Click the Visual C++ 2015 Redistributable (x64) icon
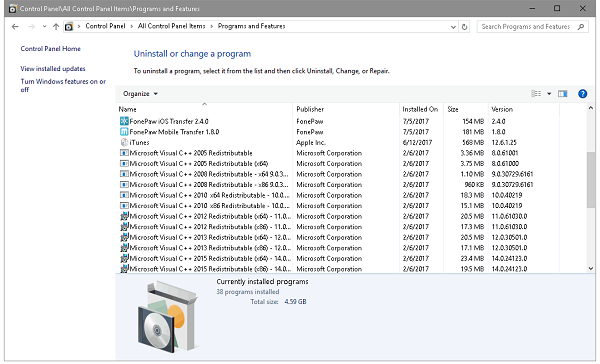Image resolution: width=600 pixels, height=364 pixels. [124, 258]
